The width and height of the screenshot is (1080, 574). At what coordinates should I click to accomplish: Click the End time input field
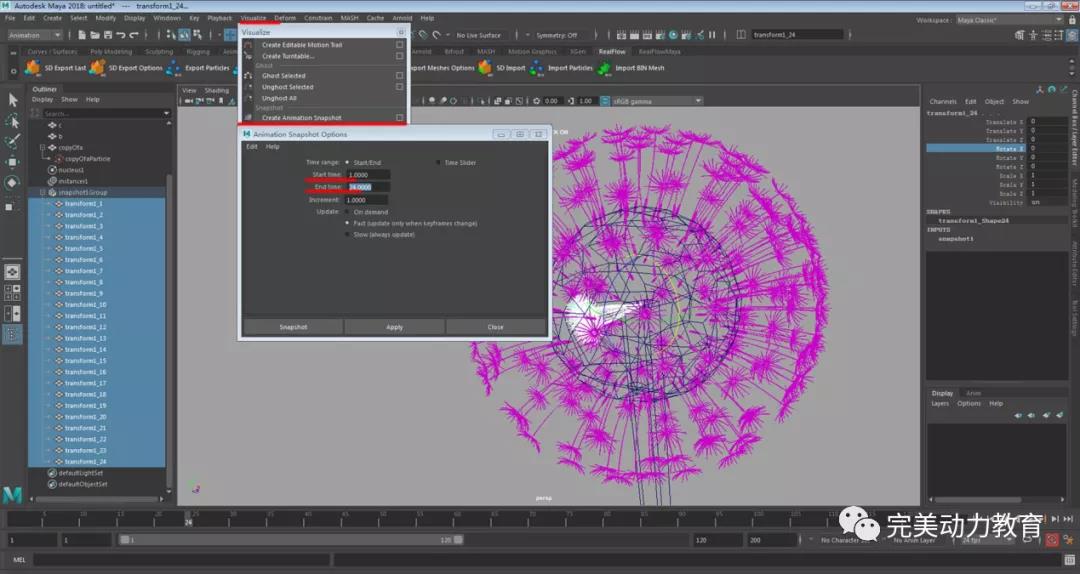367,187
